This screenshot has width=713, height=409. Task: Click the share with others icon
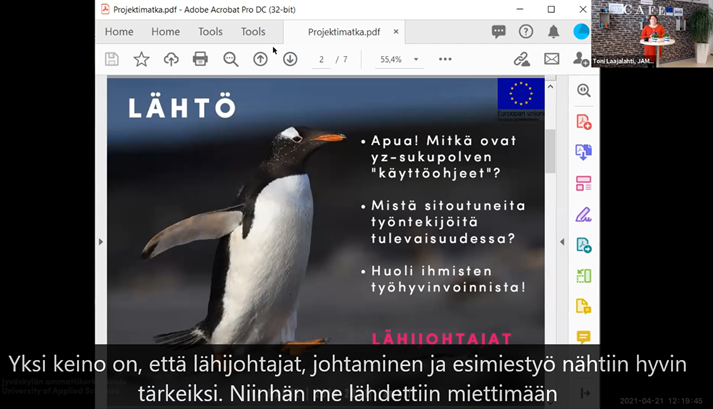[x=580, y=59]
